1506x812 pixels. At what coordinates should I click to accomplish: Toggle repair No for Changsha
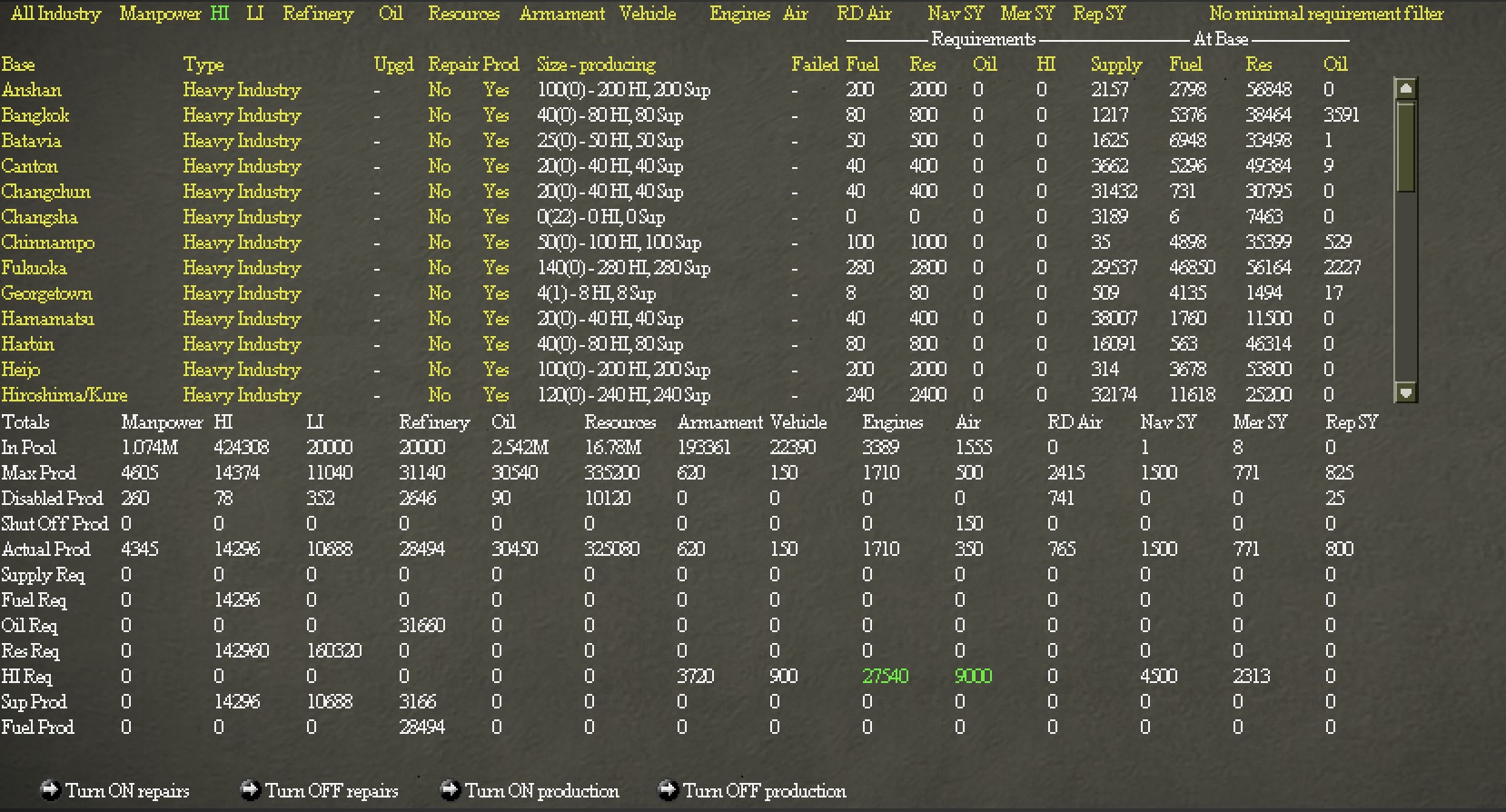440,217
